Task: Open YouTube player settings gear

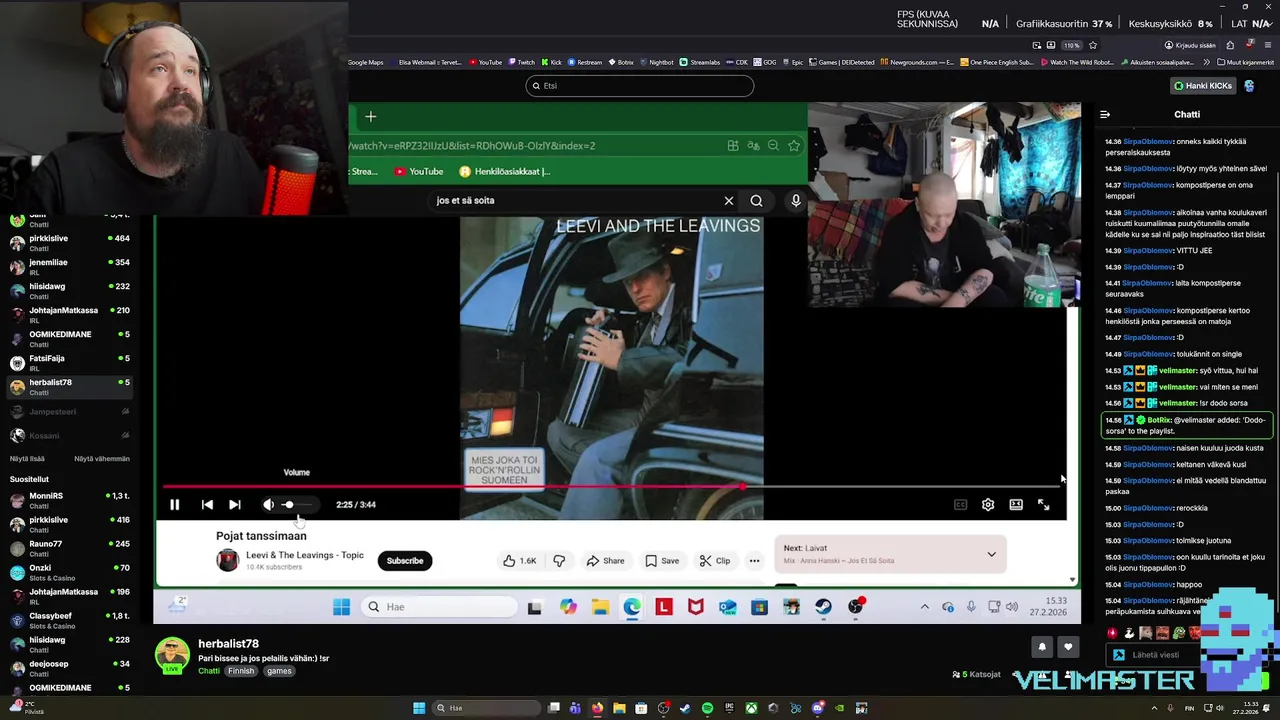Action: 988,505
